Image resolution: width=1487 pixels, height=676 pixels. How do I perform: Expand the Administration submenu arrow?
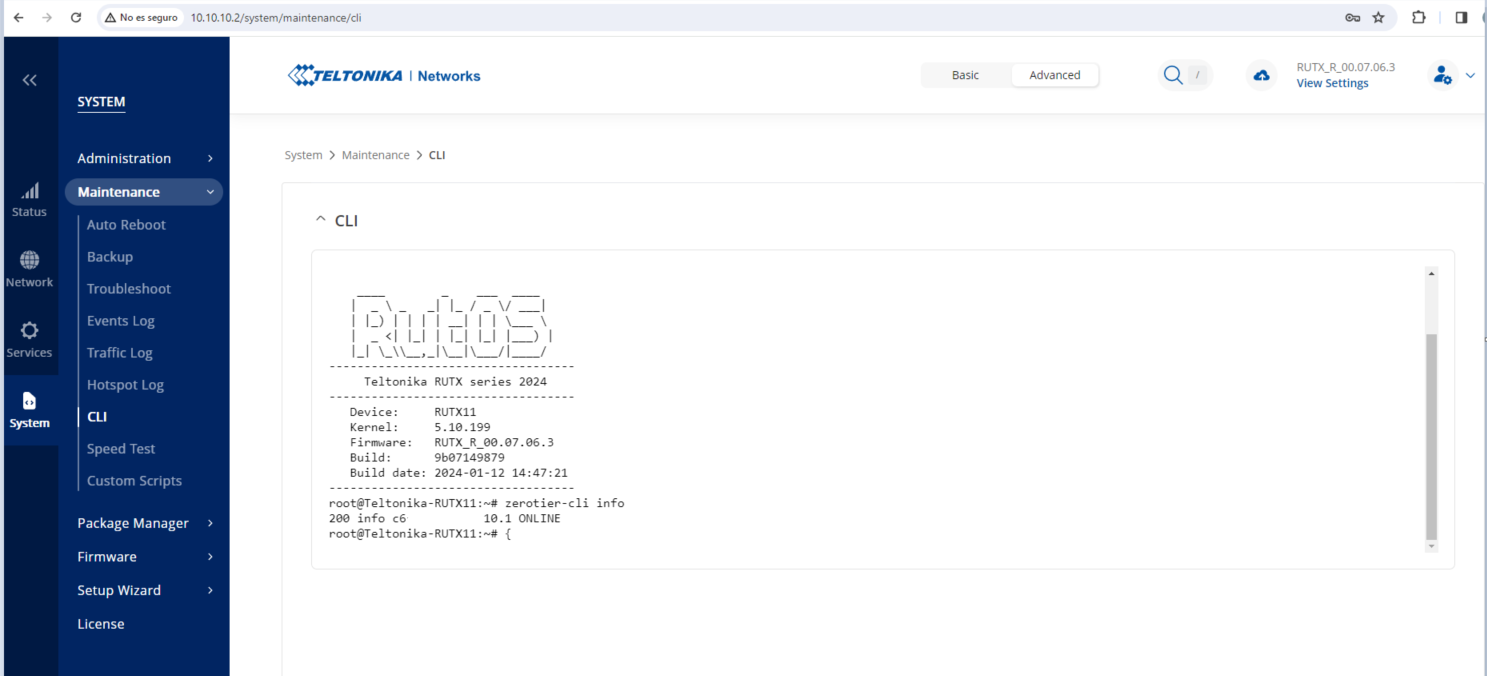[x=210, y=158]
